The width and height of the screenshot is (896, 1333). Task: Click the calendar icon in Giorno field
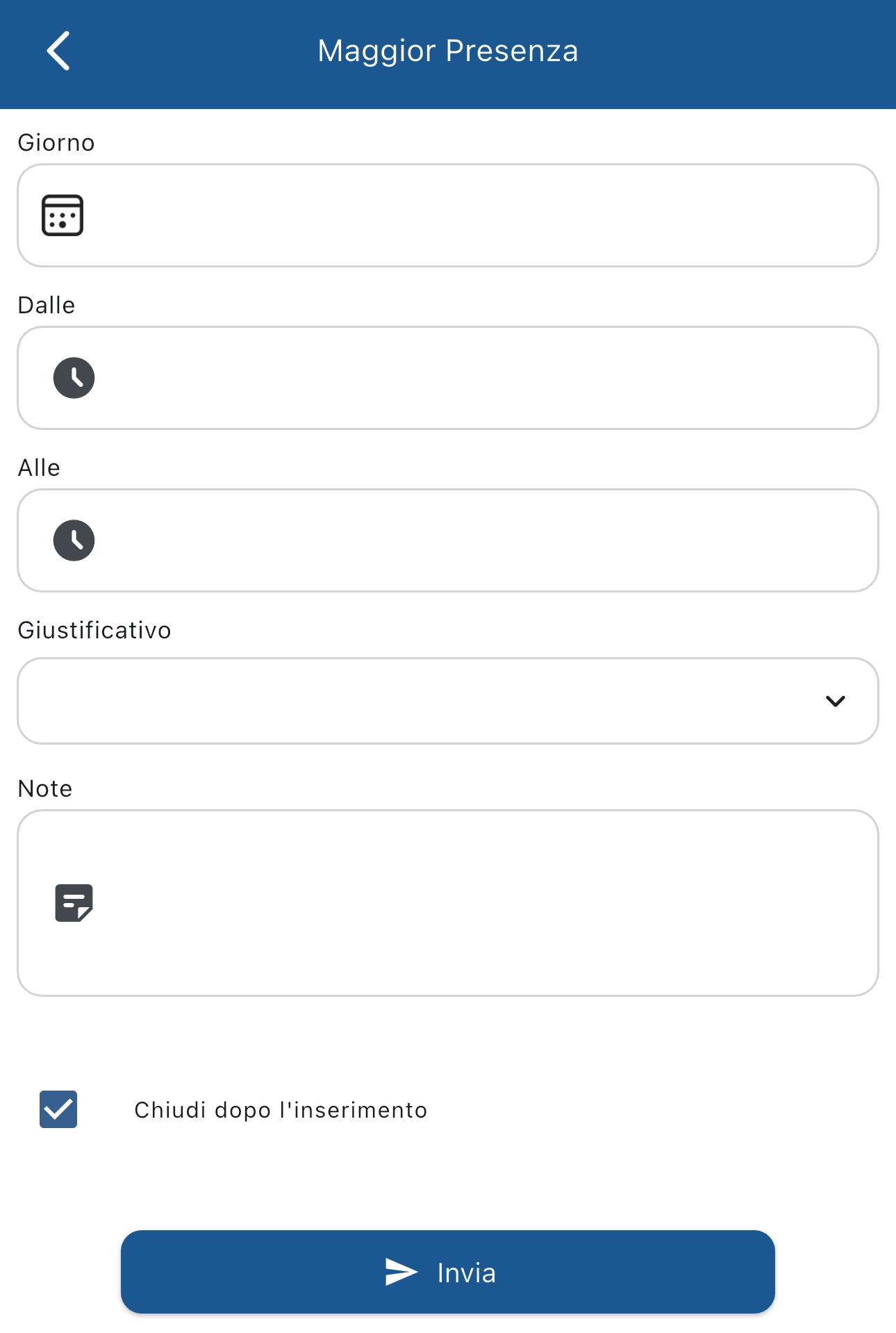(63, 215)
